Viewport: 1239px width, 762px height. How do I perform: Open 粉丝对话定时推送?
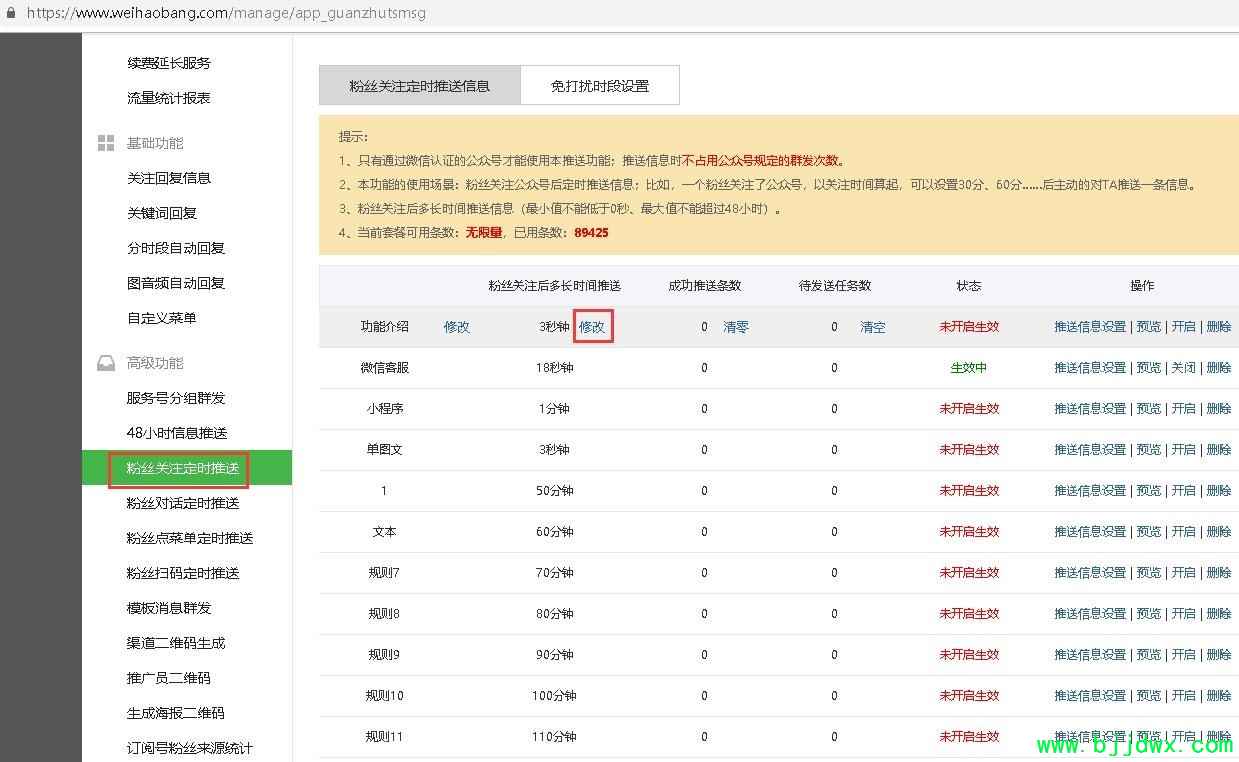point(183,503)
